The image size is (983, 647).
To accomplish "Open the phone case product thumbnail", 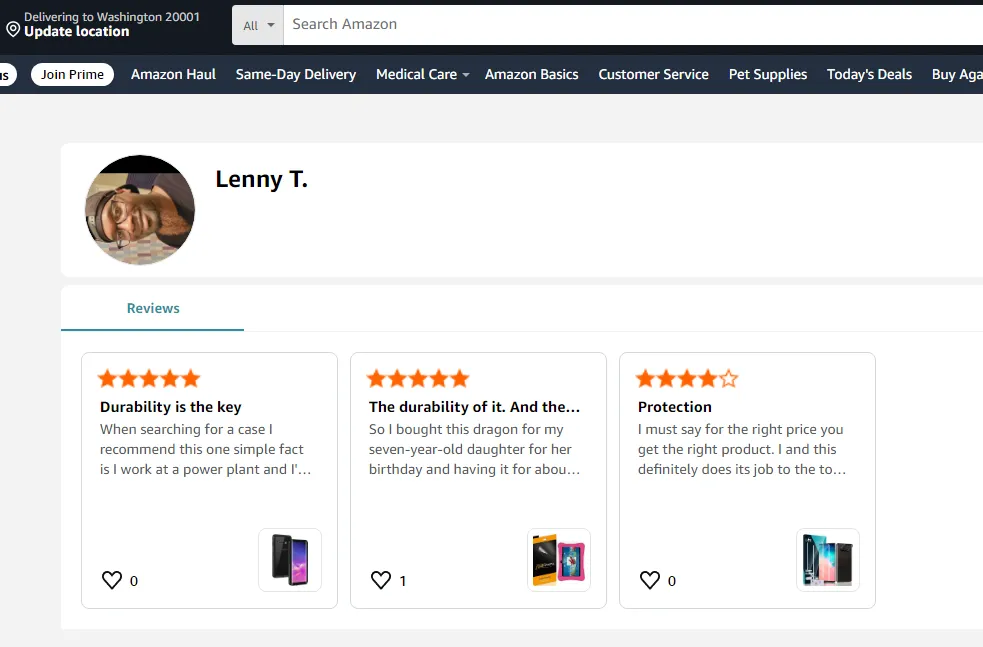I will click(x=290, y=560).
